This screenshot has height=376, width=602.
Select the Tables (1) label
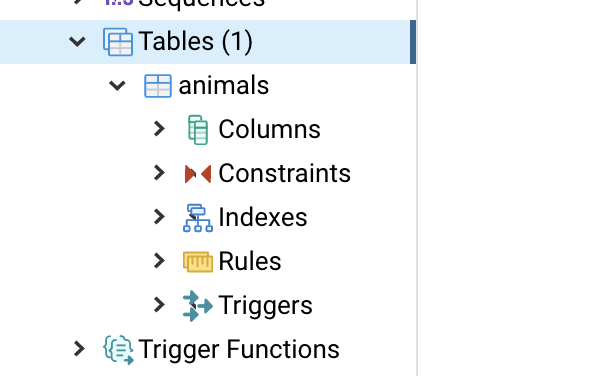pyautogui.click(x=195, y=41)
